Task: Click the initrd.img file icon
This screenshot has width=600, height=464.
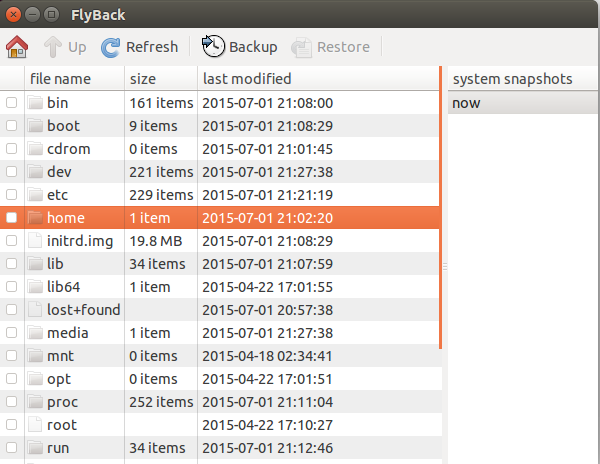Action: point(35,241)
